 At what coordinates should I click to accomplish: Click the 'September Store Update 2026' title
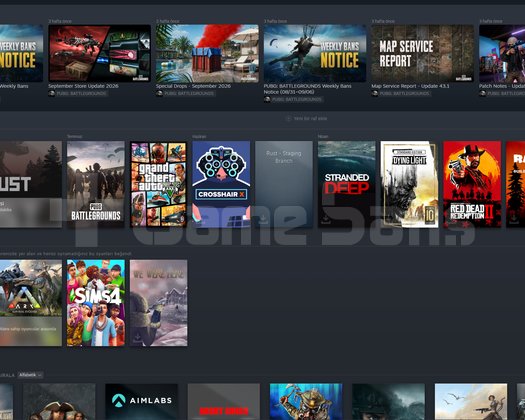click(x=83, y=86)
